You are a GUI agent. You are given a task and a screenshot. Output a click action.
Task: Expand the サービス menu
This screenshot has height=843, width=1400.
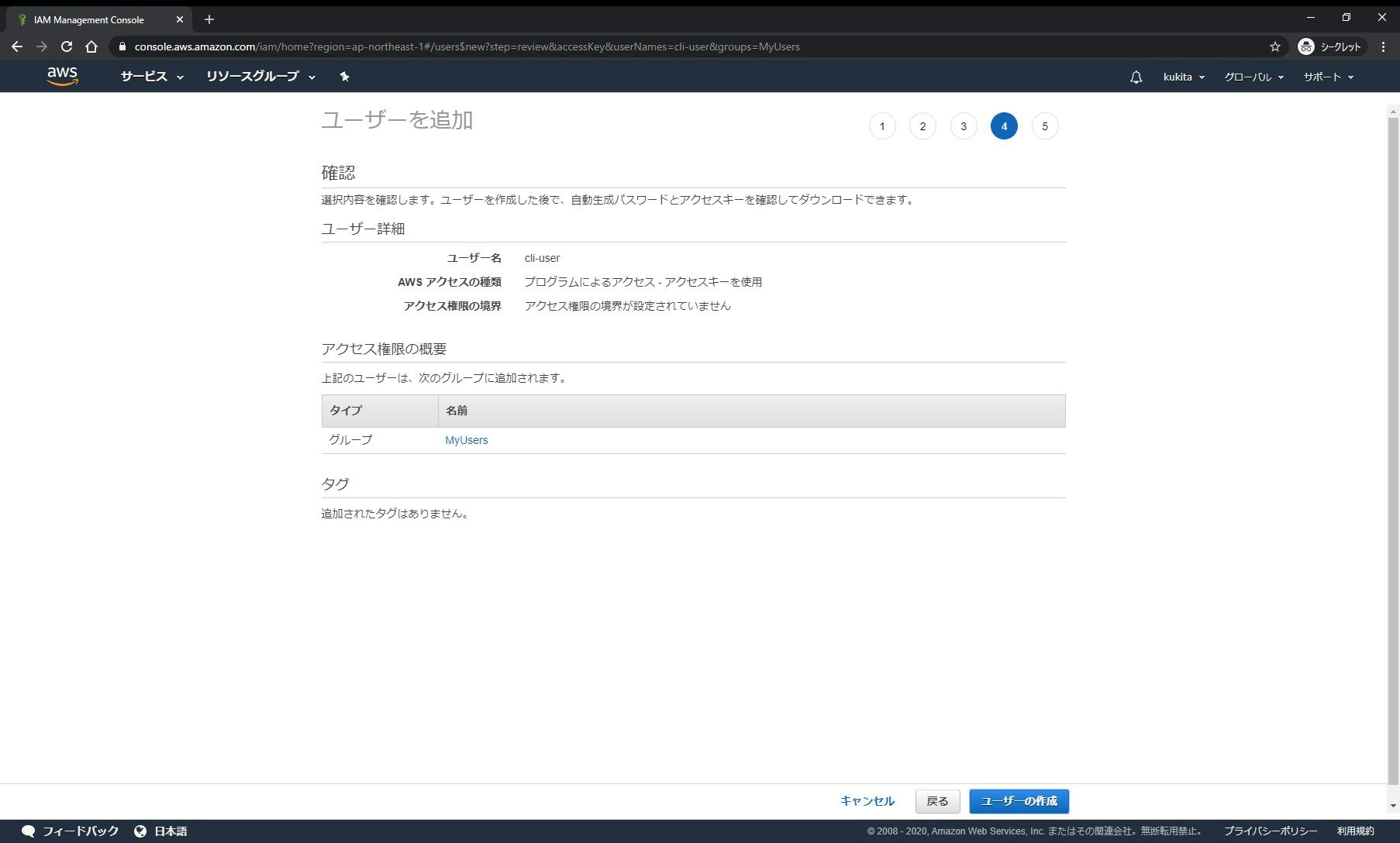pyautogui.click(x=152, y=77)
